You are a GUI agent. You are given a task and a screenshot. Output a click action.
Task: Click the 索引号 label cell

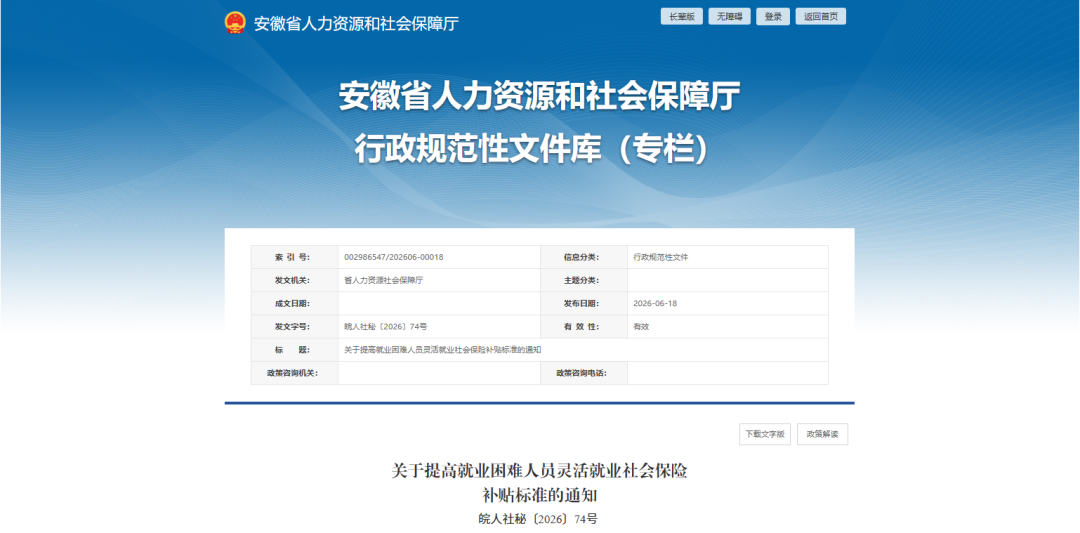click(294, 257)
